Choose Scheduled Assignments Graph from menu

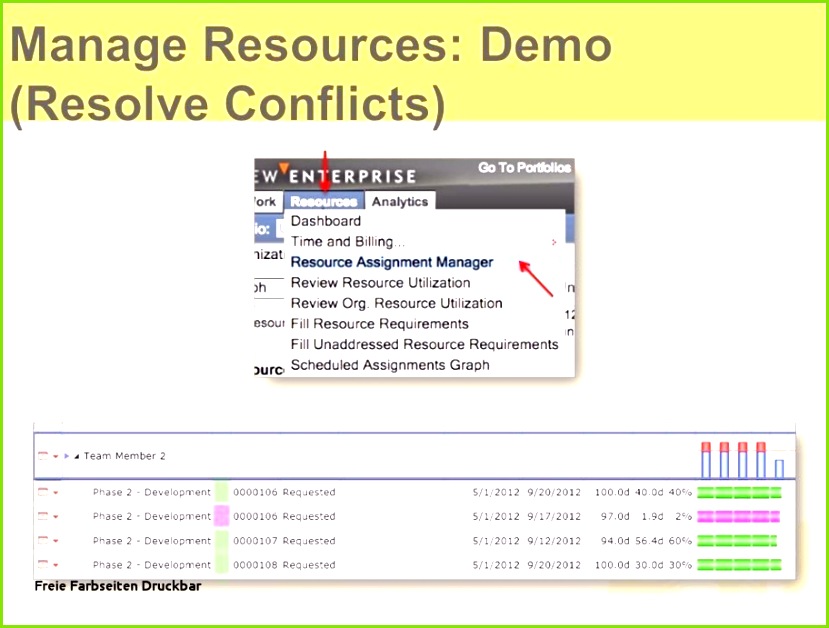pyautogui.click(x=389, y=365)
